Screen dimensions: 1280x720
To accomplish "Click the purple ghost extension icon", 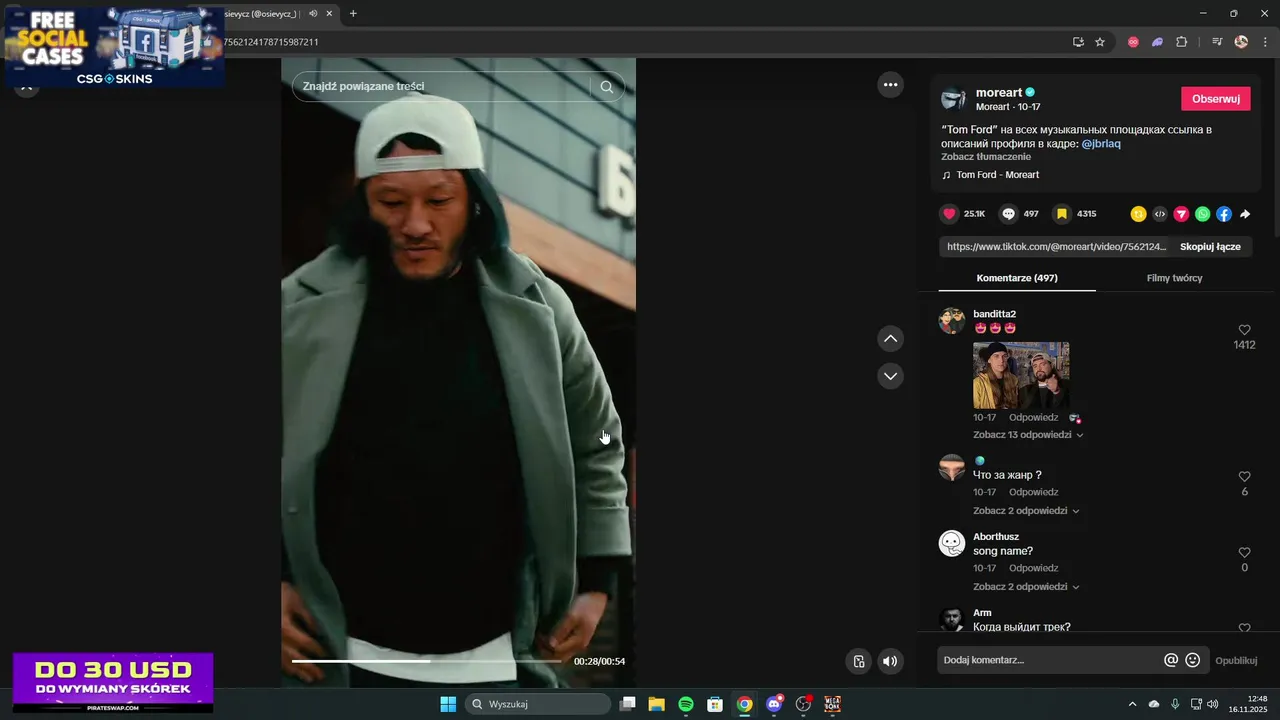I will [x=1157, y=42].
